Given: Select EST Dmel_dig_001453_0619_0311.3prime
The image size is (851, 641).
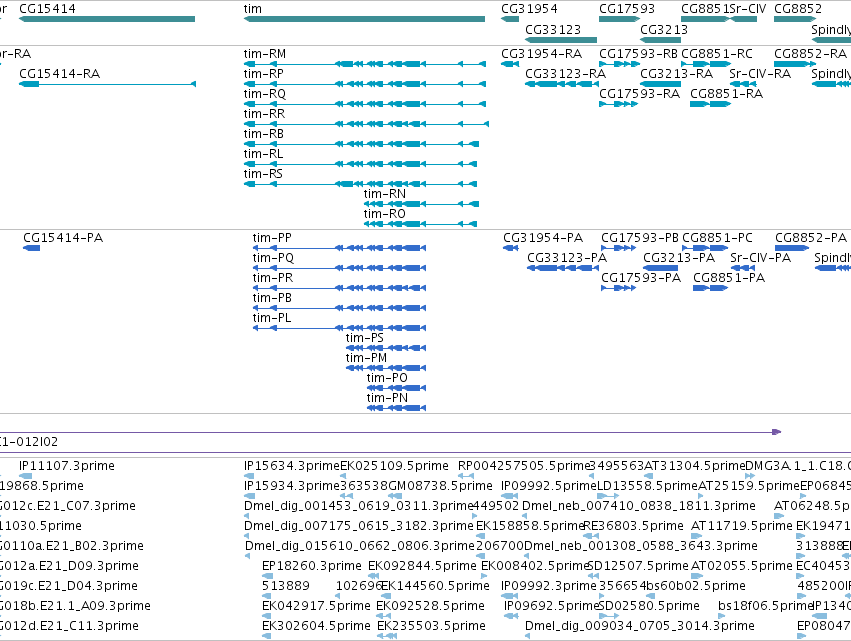Looking at the screenshot, I should [246, 516].
